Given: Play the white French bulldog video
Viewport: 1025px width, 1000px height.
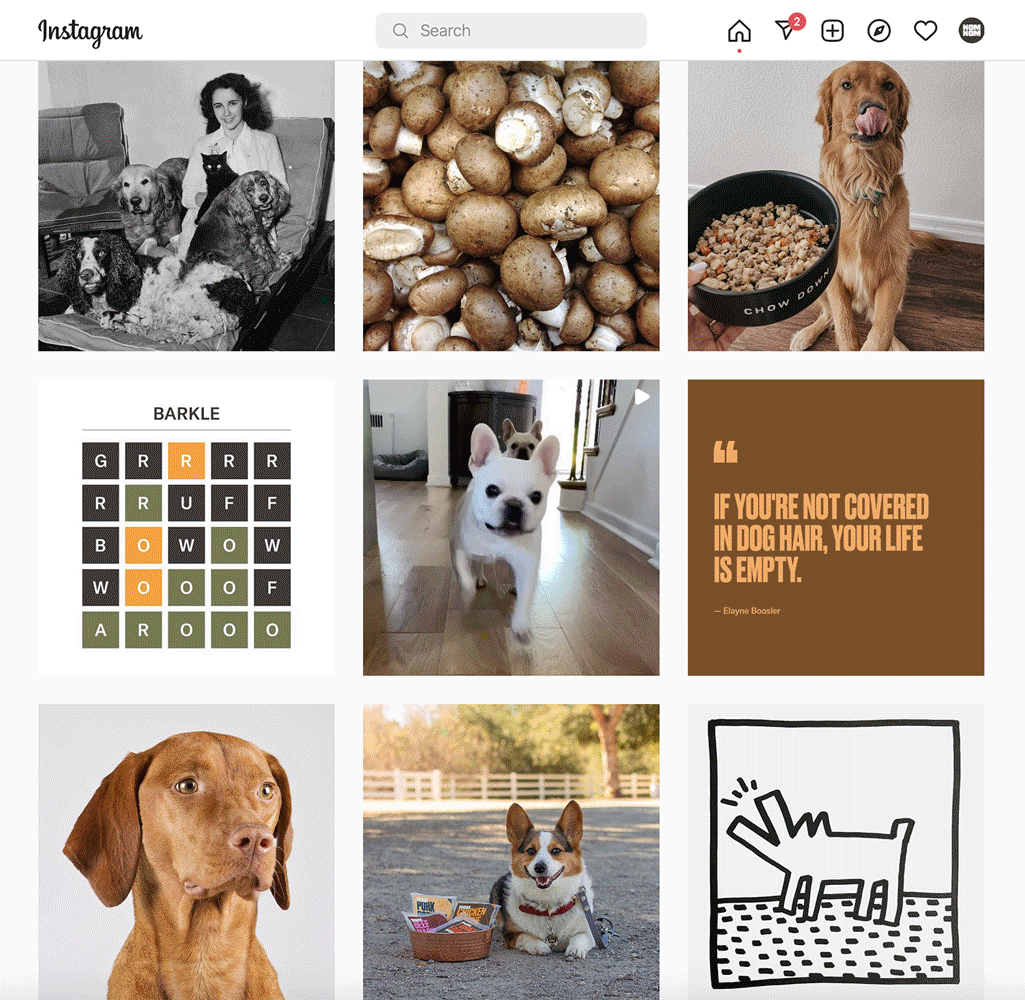Looking at the screenshot, I should [511, 527].
